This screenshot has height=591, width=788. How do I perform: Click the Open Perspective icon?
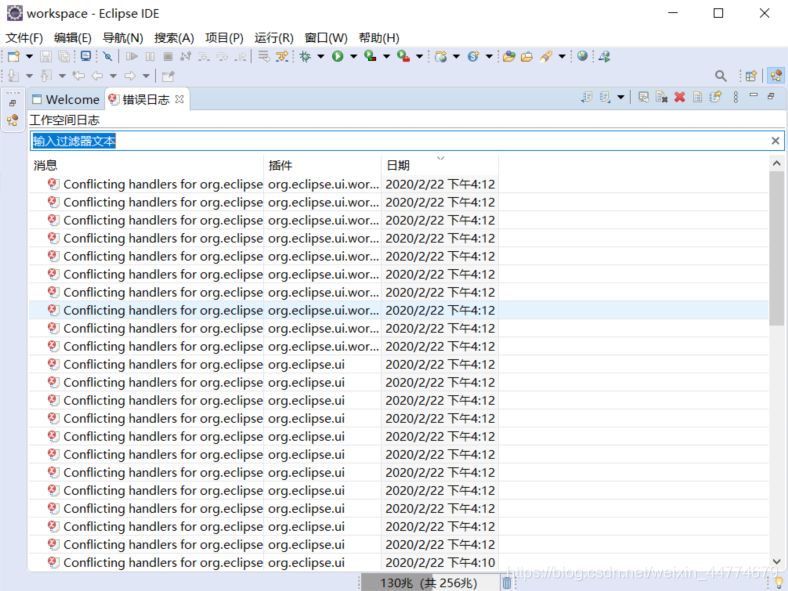coord(751,76)
